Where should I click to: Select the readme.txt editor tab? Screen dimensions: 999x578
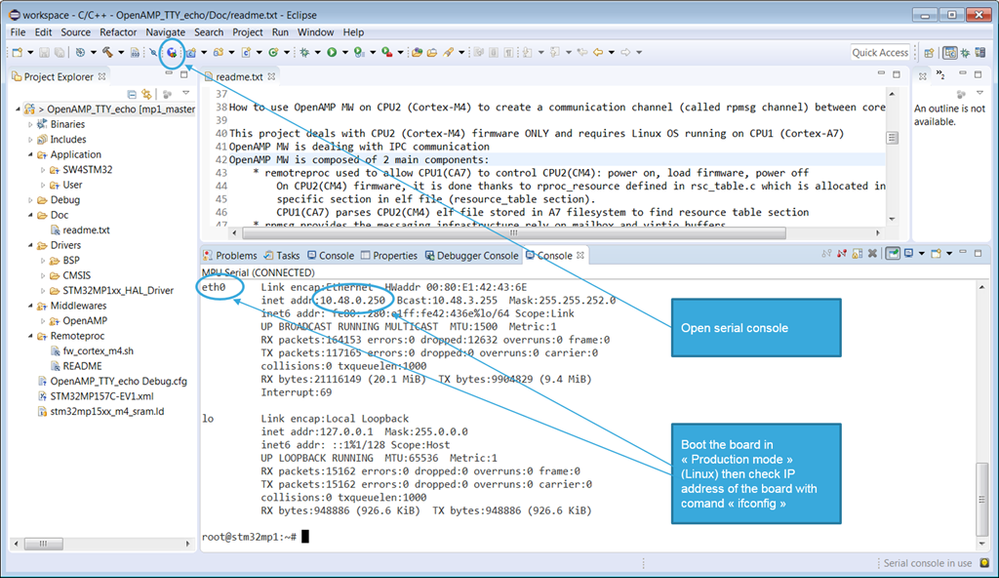tap(239, 76)
